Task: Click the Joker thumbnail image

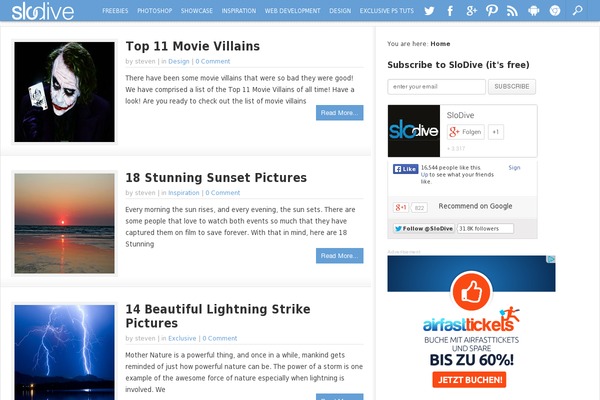Action: [64, 92]
